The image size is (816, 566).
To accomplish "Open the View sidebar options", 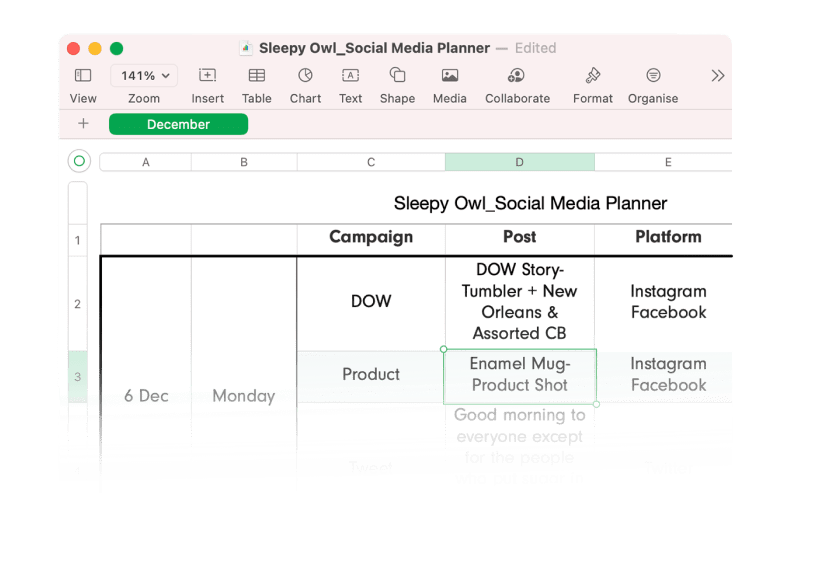I will [83, 76].
